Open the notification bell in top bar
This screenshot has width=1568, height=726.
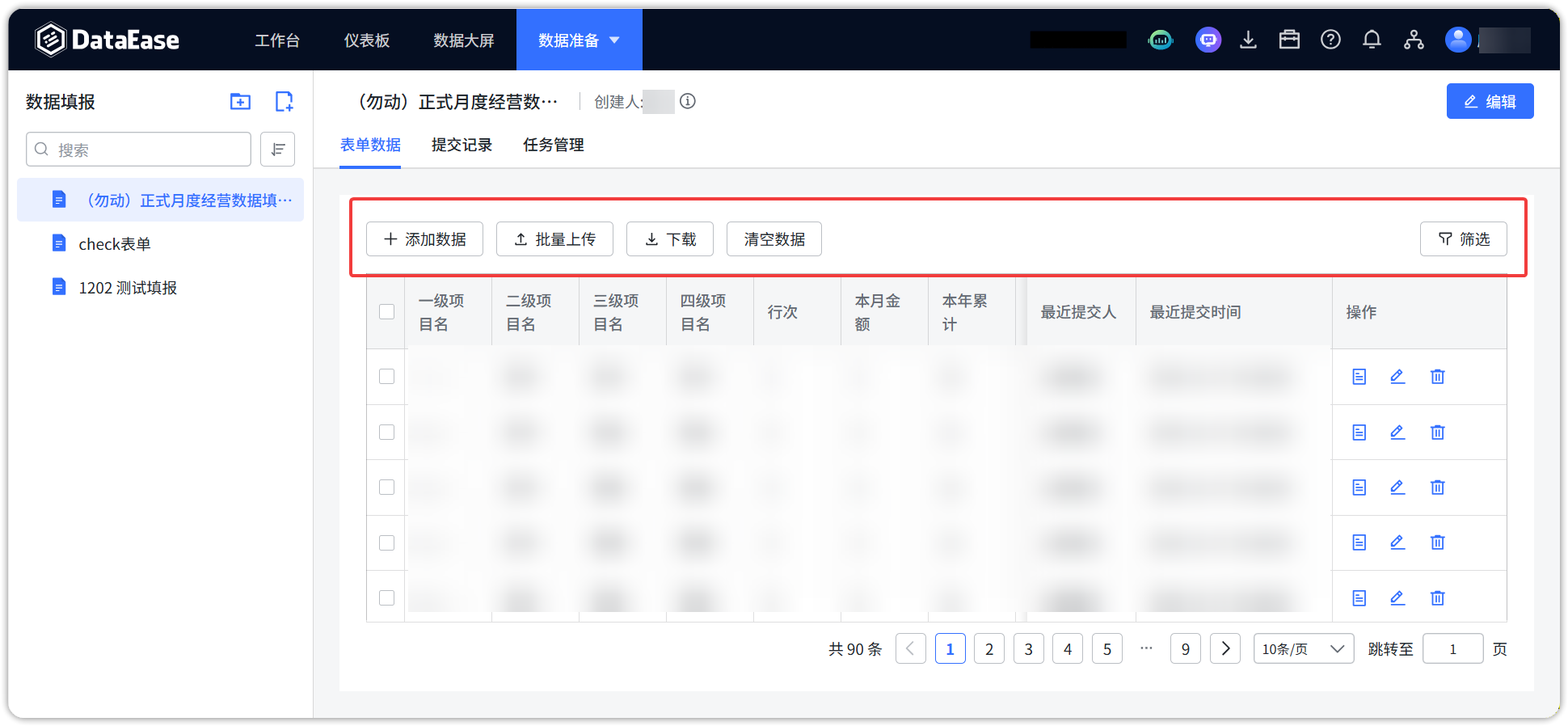tap(1372, 40)
